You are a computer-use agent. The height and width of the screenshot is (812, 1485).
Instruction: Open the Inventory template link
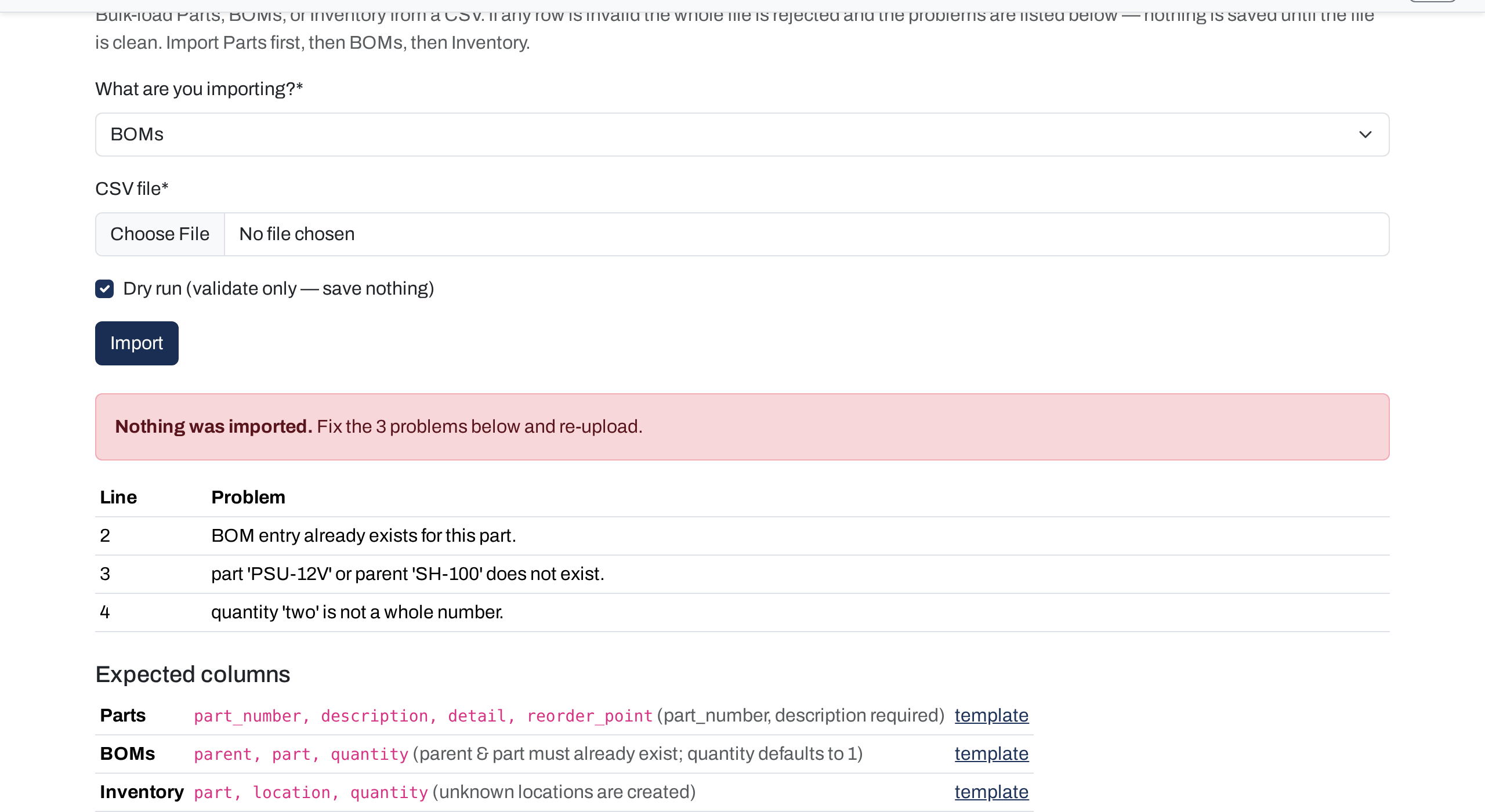991,792
